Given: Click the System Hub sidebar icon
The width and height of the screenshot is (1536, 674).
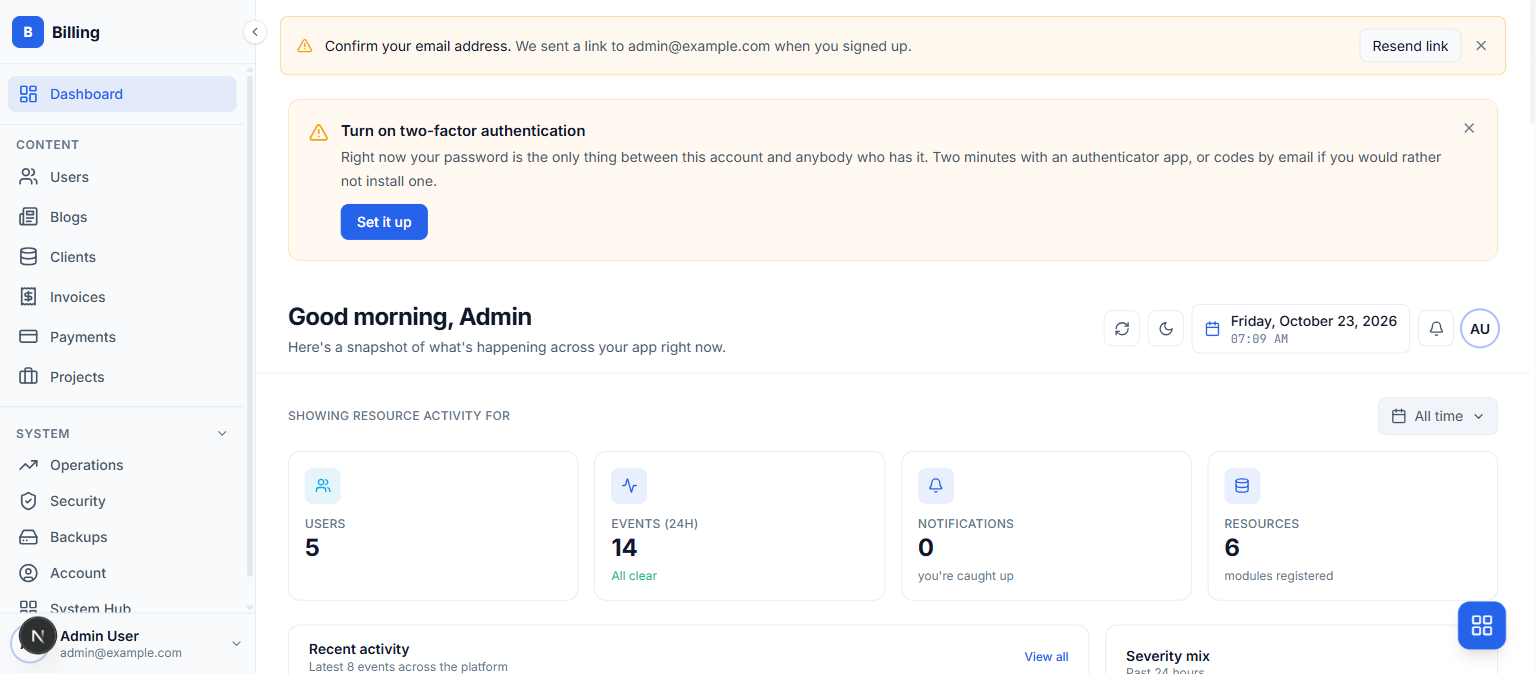Looking at the screenshot, I should point(29,608).
